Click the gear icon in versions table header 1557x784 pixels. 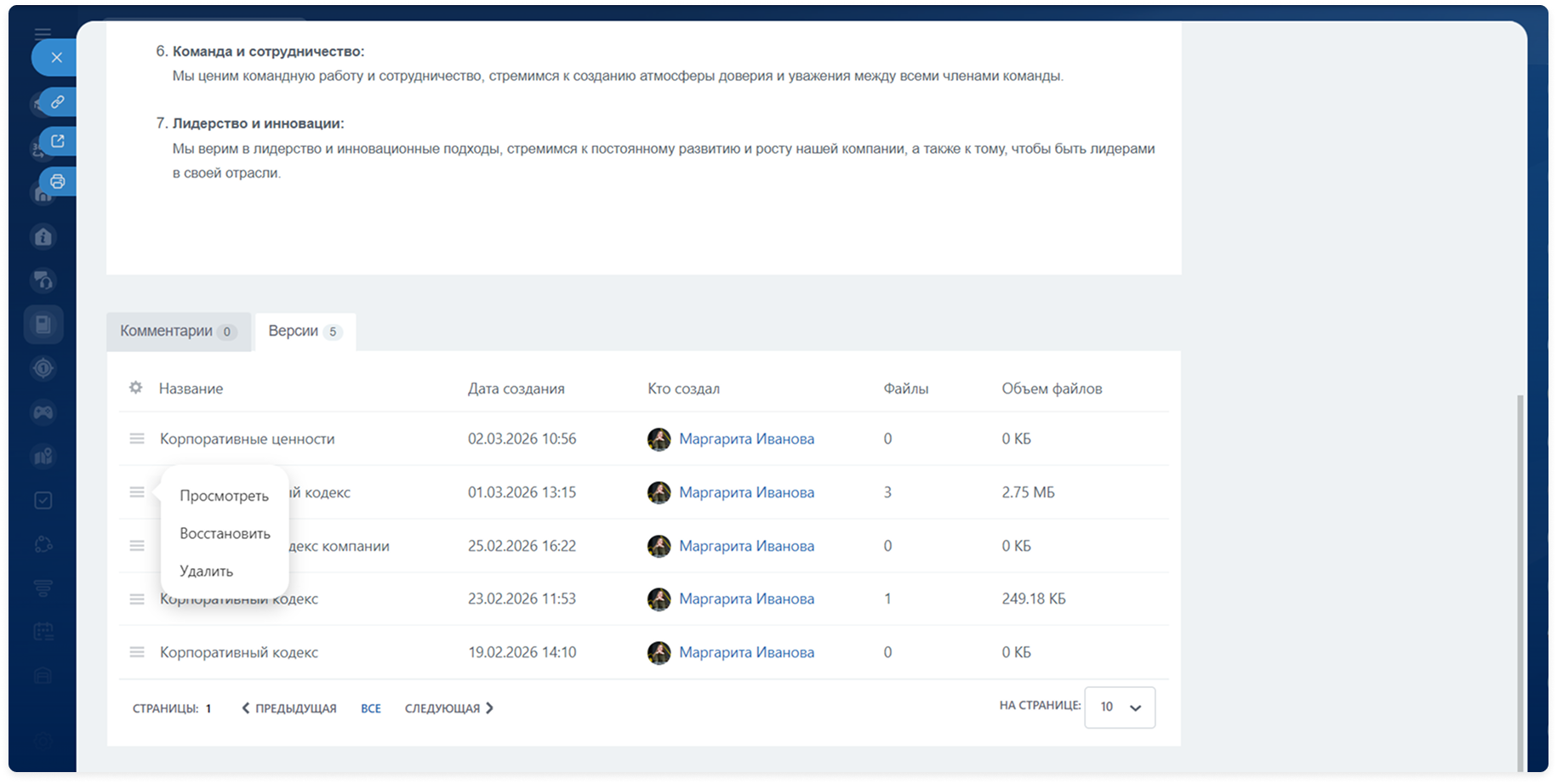point(135,388)
